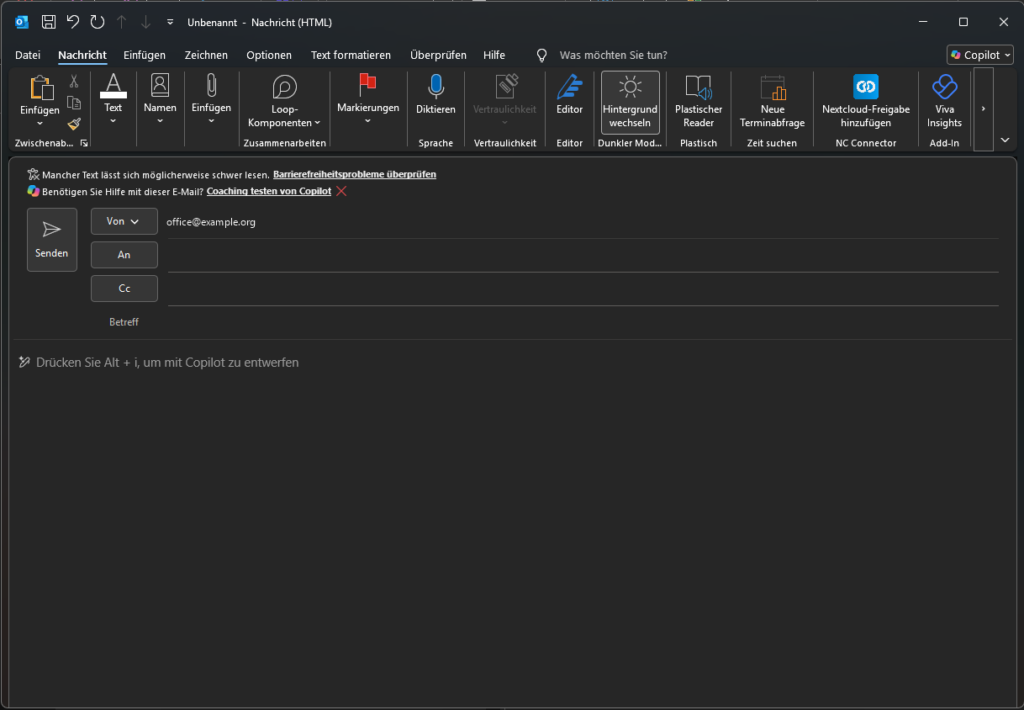Activate the format painter brush
The image size is (1024, 710).
[74, 123]
